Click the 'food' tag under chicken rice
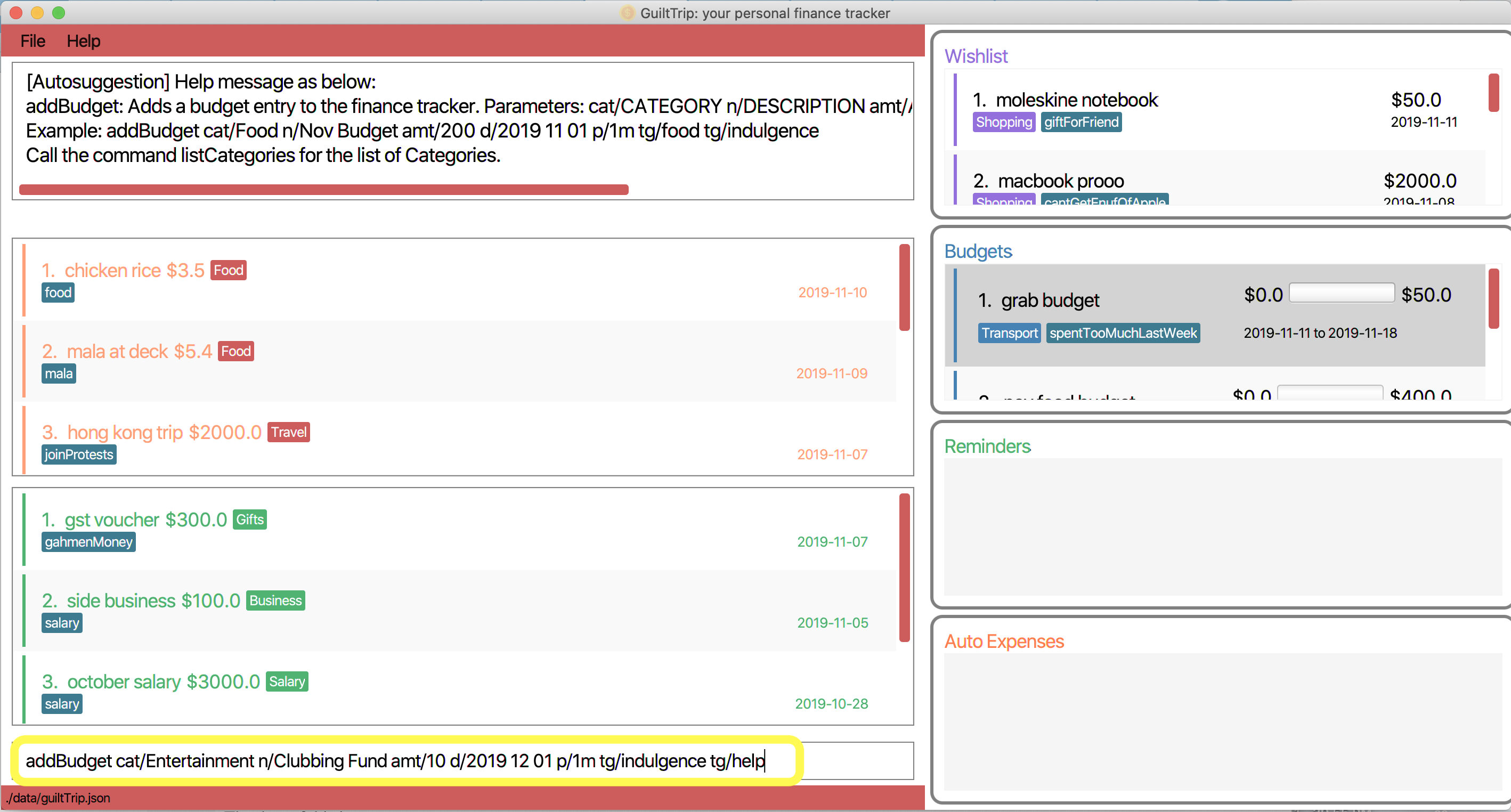 [58, 292]
